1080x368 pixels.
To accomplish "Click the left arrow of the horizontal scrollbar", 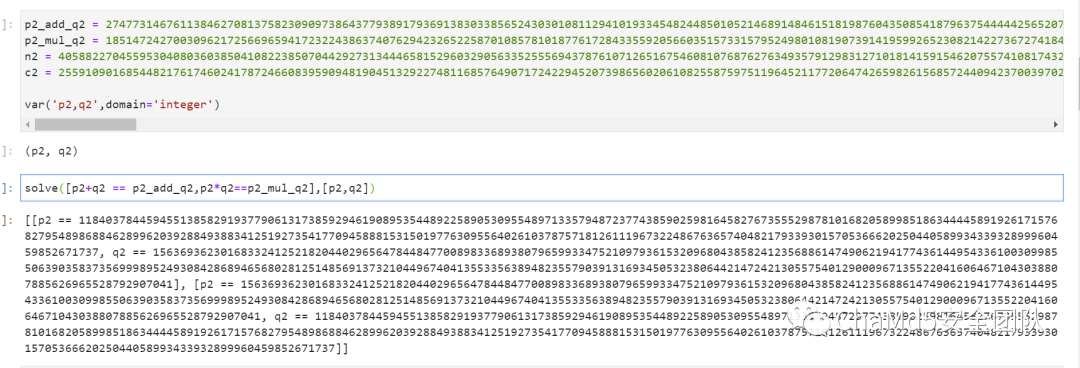I will tap(28, 125).
